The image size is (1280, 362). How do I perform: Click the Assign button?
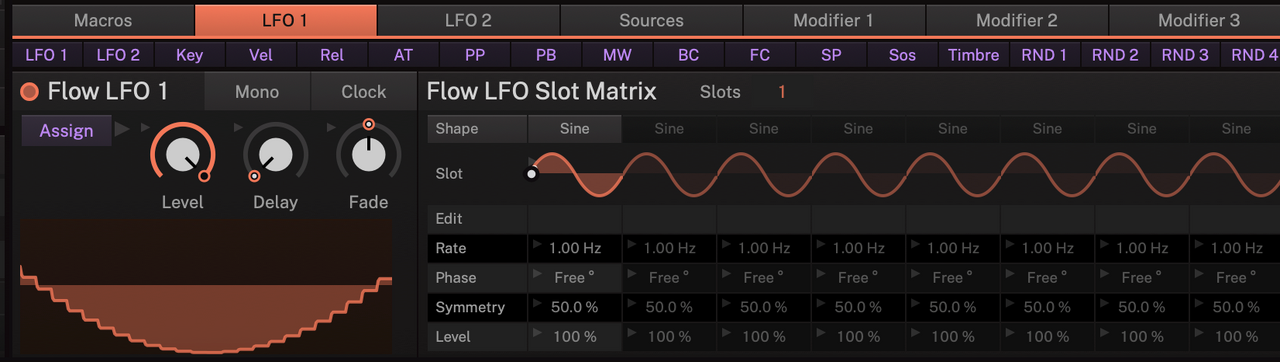pyautogui.click(x=67, y=130)
